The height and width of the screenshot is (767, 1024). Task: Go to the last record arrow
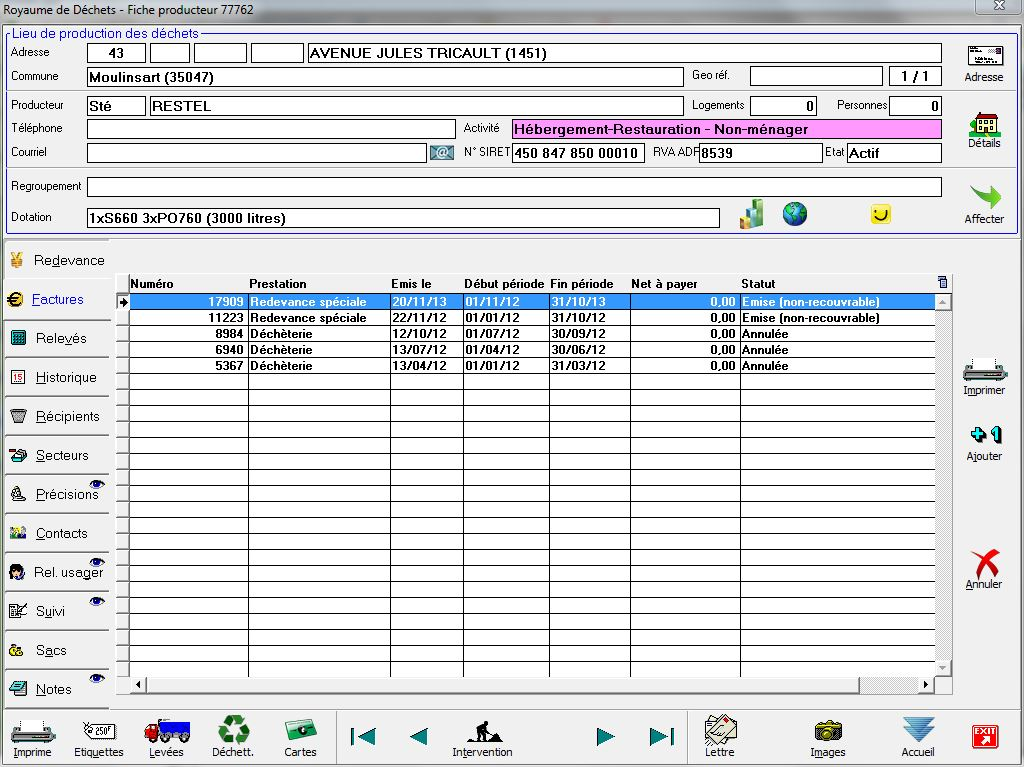(662, 737)
